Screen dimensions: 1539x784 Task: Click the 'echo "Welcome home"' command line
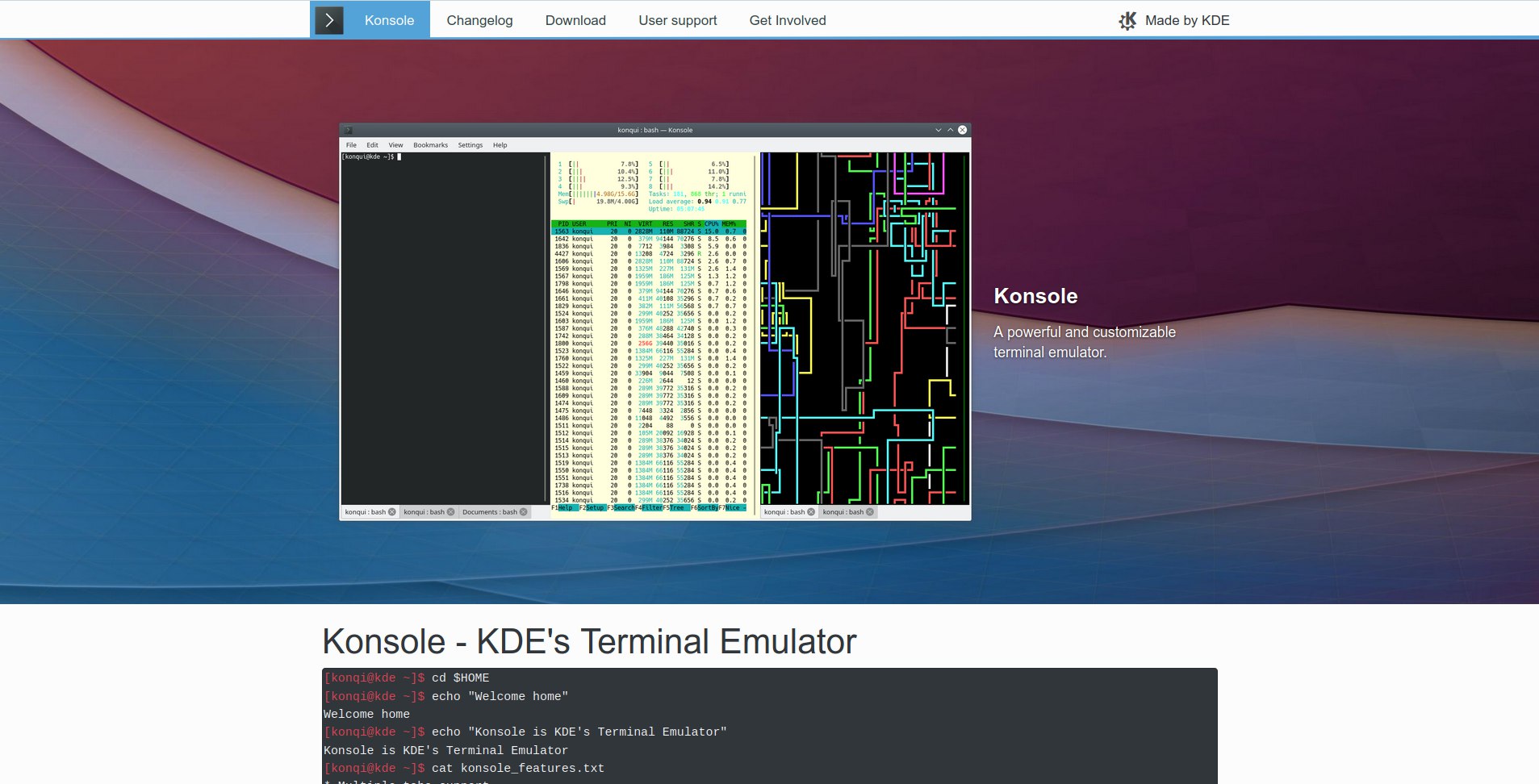(x=446, y=696)
